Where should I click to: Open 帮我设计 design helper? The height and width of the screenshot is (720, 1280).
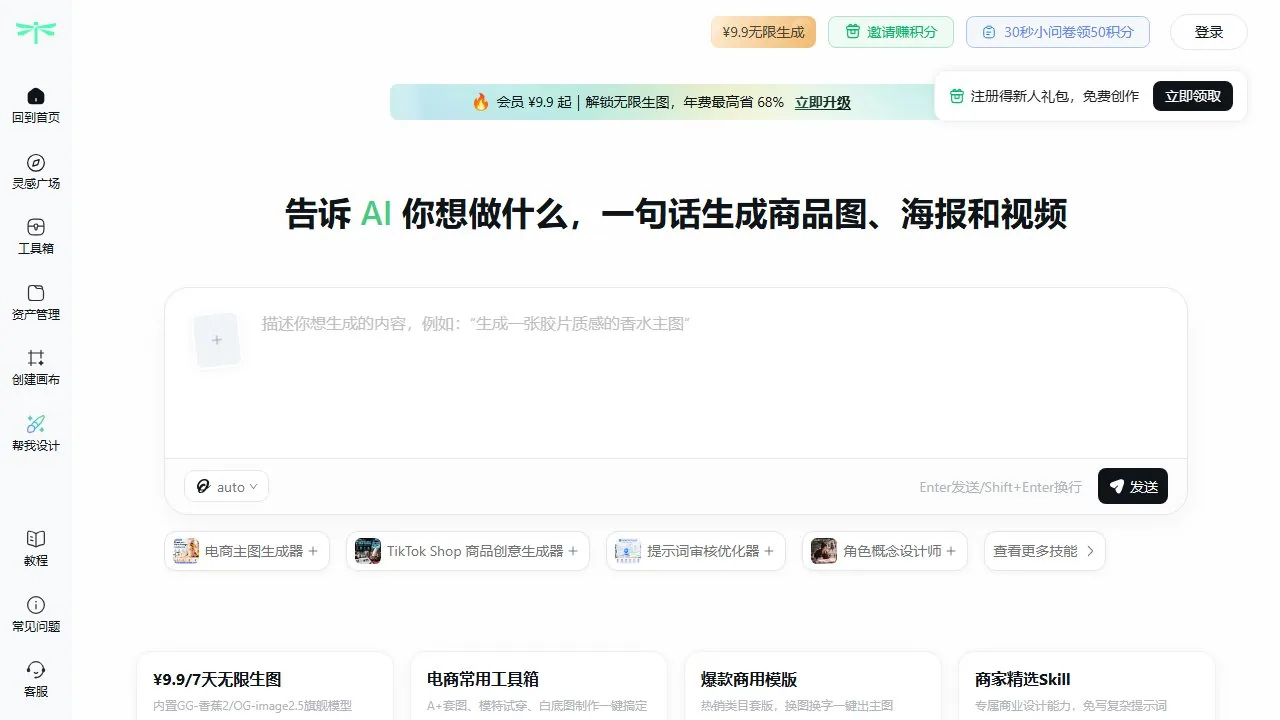coord(36,433)
